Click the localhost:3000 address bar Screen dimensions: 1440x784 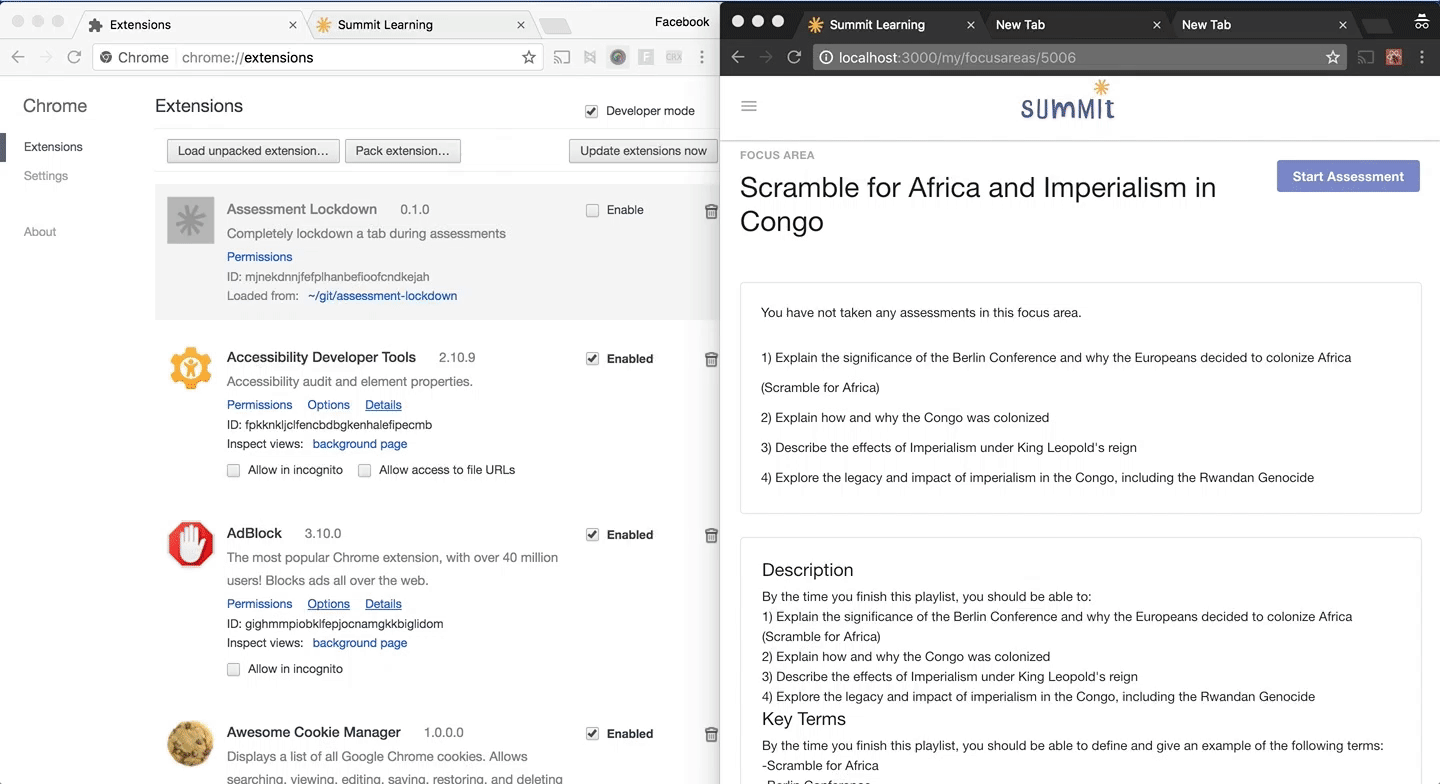pyautogui.click(x=1080, y=57)
